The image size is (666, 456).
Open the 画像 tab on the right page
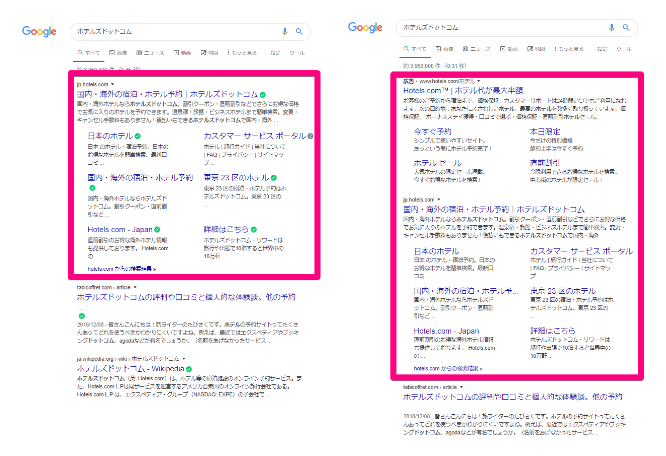click(x=445, y=49)
